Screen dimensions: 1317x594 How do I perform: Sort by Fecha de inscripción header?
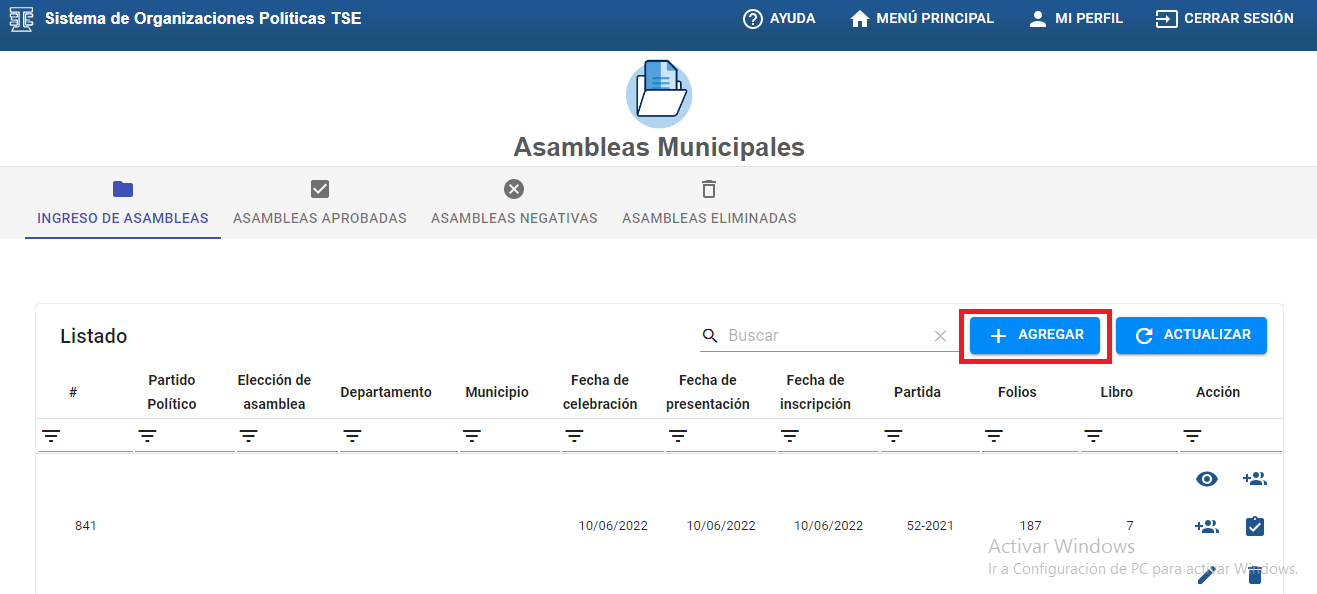(x=816, y=392)
